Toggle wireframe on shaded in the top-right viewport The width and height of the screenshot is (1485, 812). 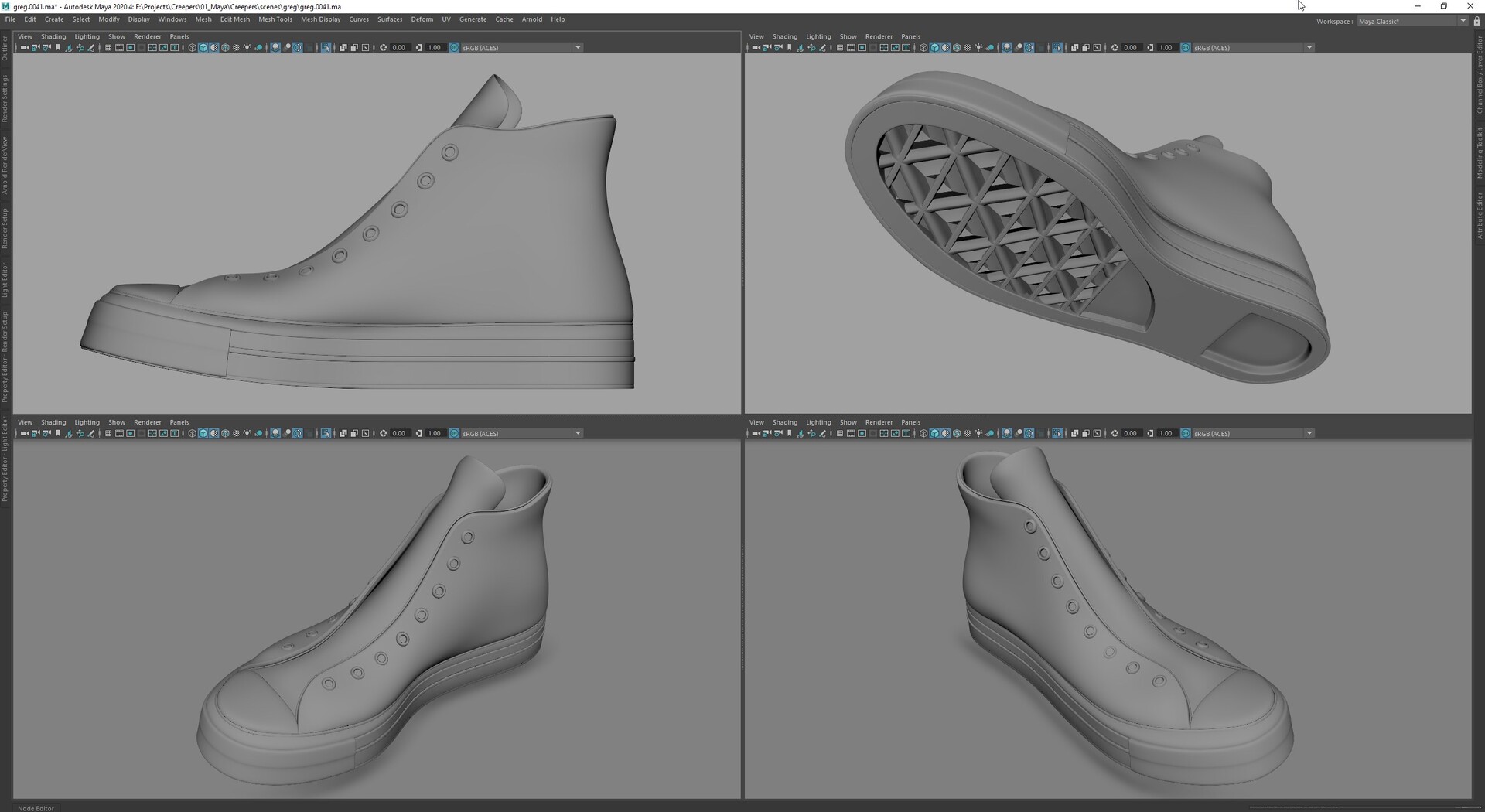coord(944,47)
